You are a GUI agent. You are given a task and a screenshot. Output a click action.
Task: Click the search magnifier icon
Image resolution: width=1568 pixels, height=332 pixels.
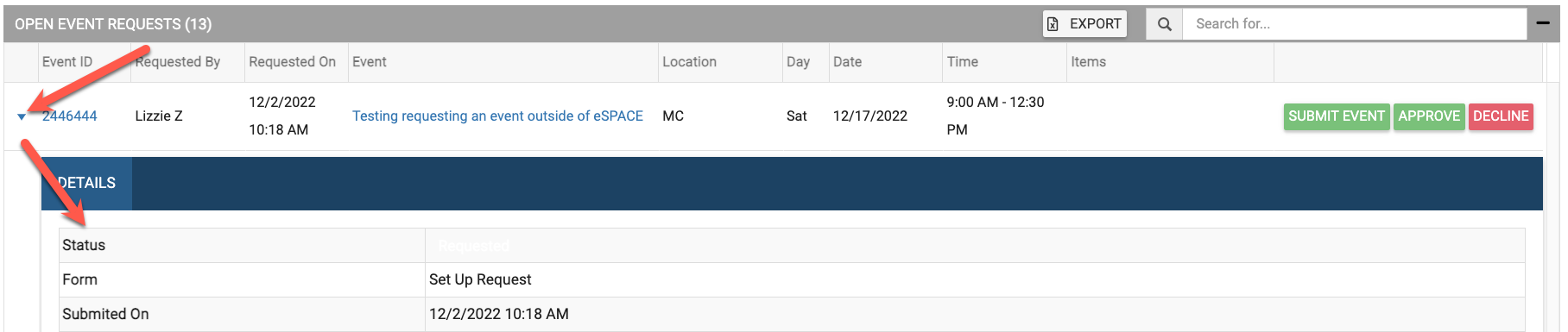coord(1164,24)
